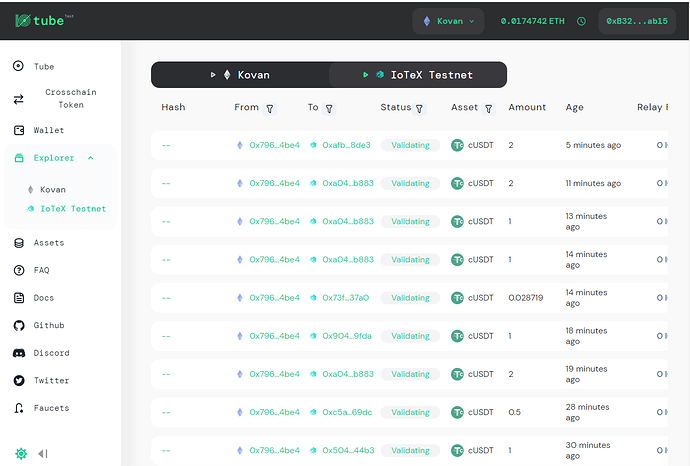Viewport: 690px width, 466px height.
Task: Open To address 0xc5a...69dc link
Action: 347,412
